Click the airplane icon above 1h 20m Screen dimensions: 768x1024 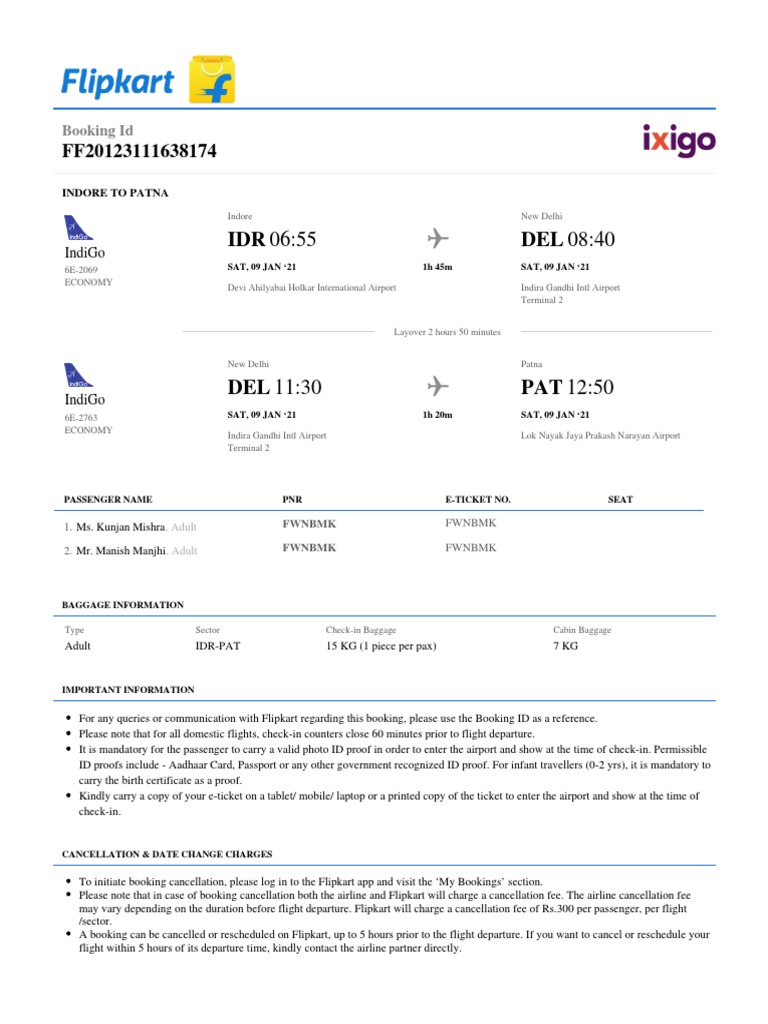click(437, 385)
